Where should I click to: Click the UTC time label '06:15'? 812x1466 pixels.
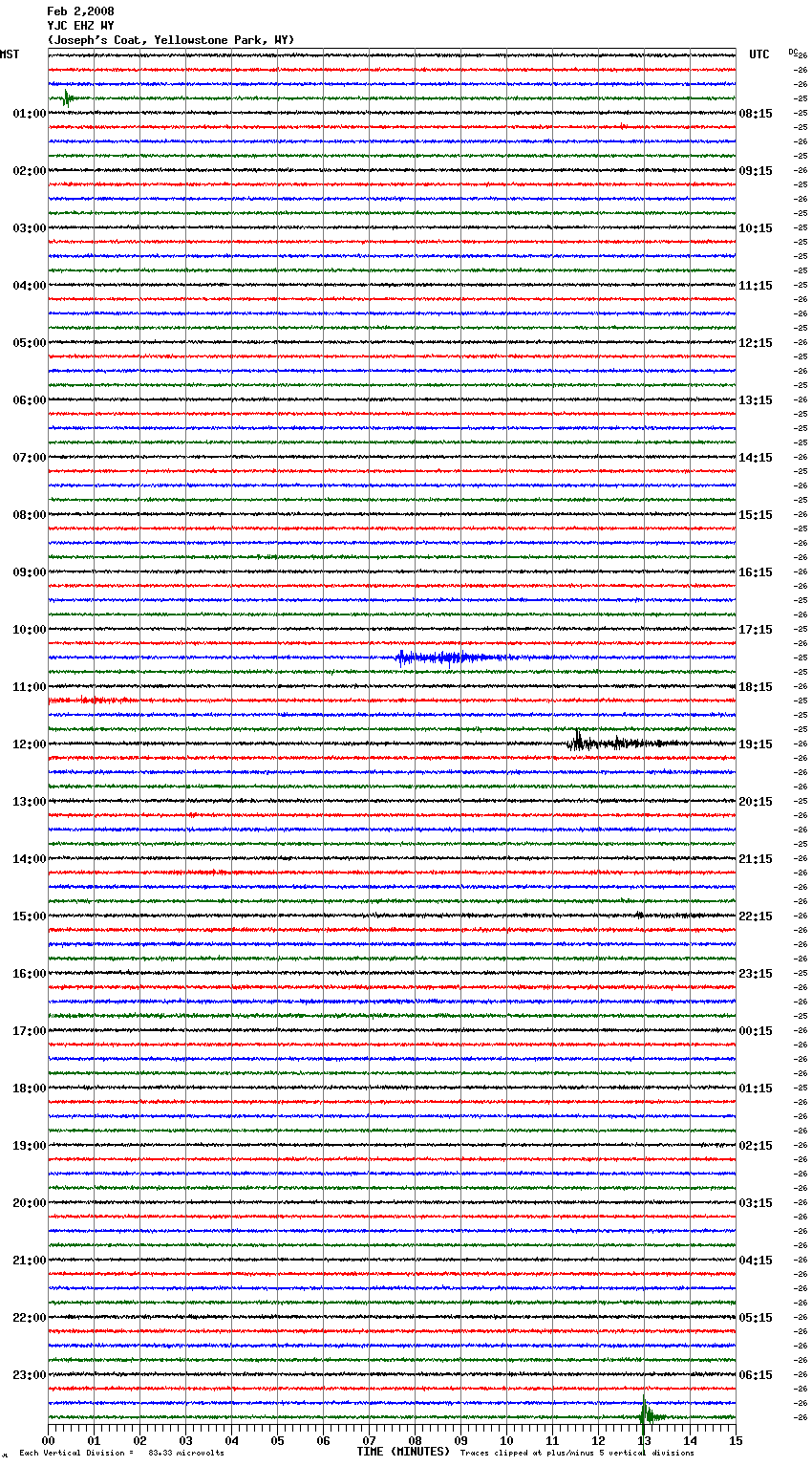click(756, 1375)
